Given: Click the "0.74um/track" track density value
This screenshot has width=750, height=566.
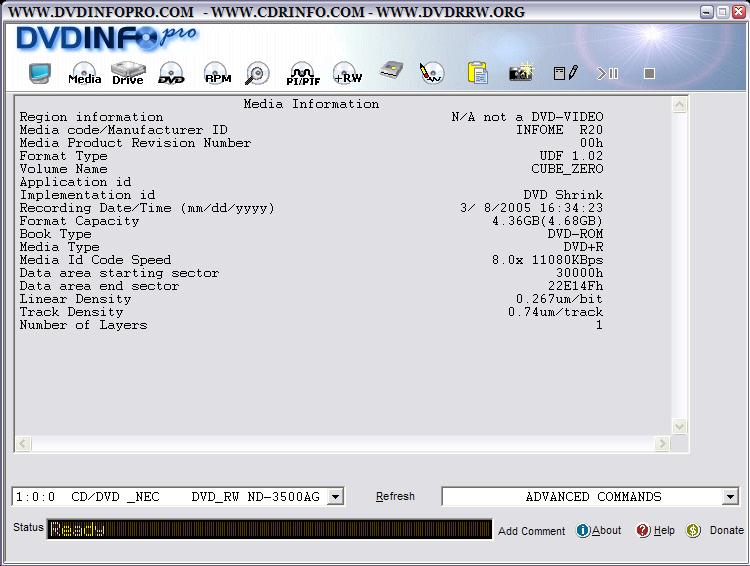Looking at the screenshot, I should (x=555, y=312).
